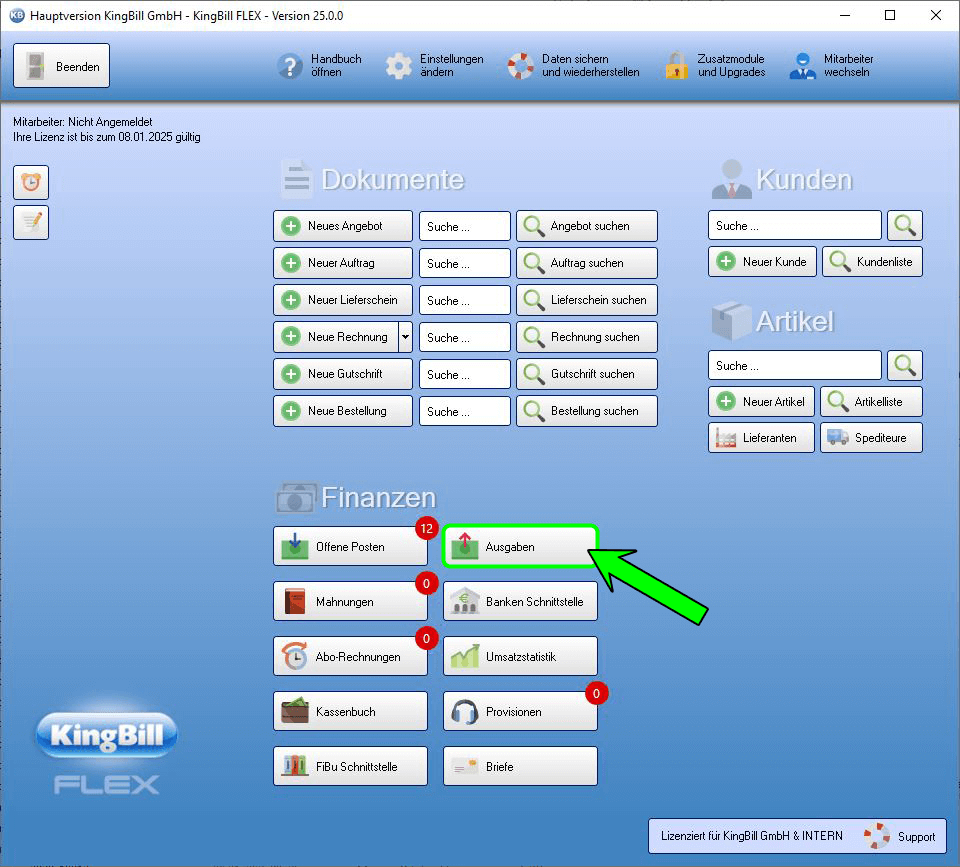Create a Neuer Auftrag
This screenshot has width=960, height=867.
coord(343,263)
